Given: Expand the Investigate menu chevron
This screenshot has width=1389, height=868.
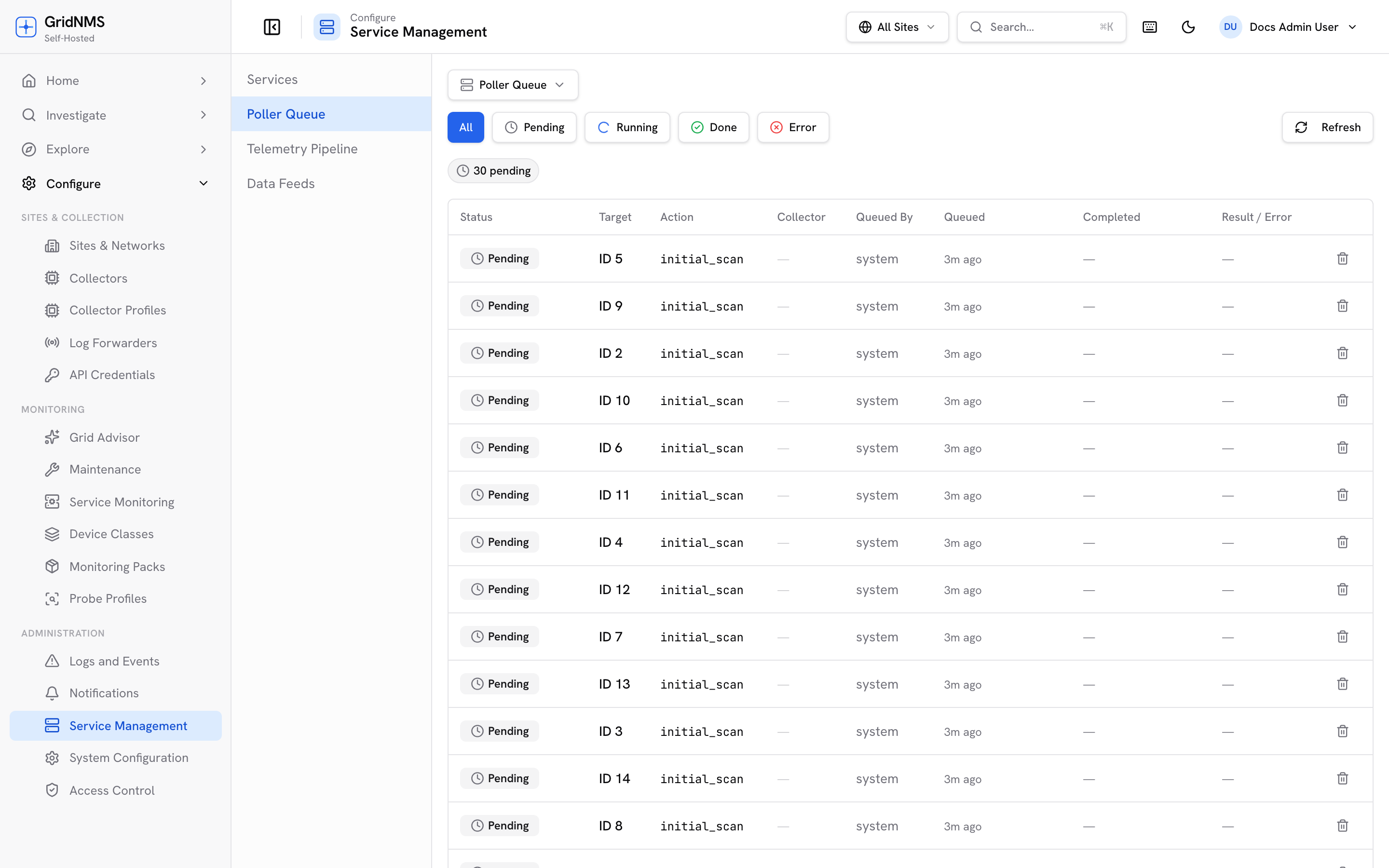Looking at the screenshot, I should 203,115.
